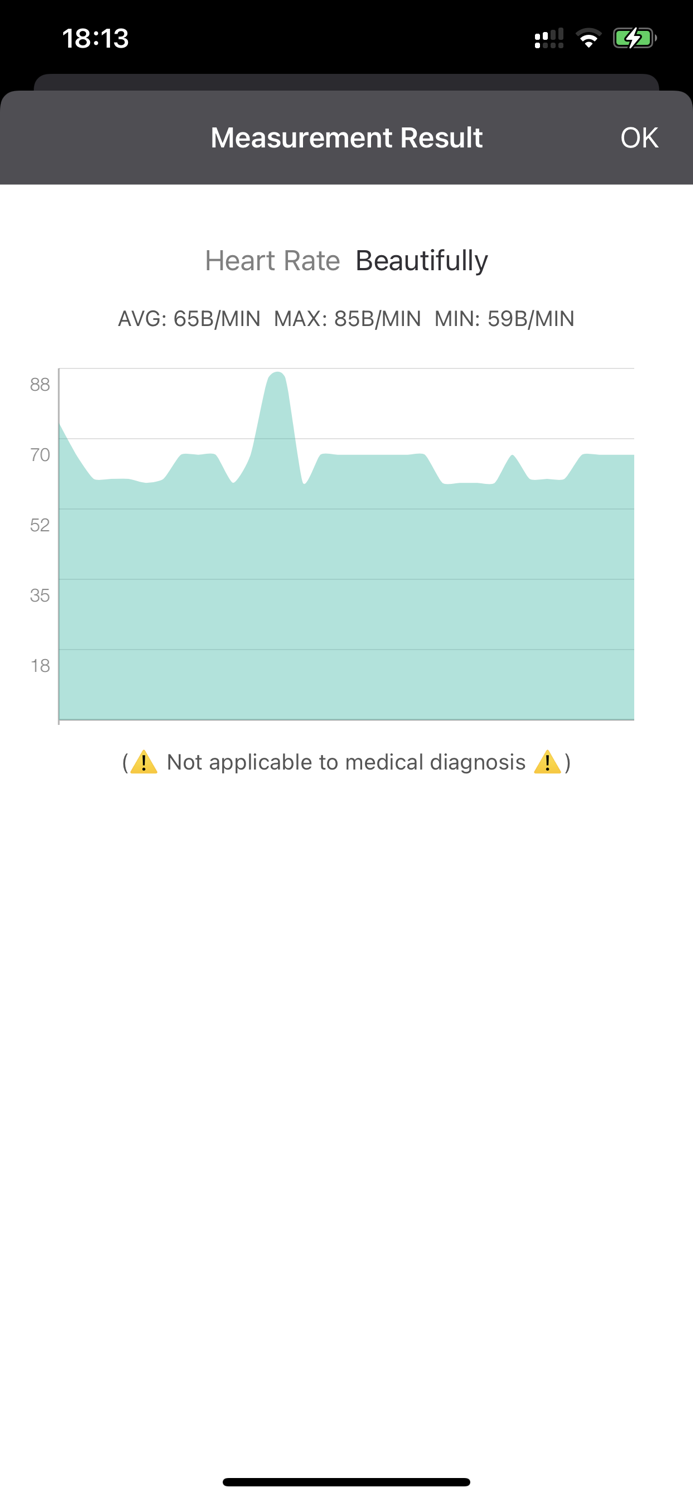Tap the cellular signal indicator
The width and height of the screenshot is (693, 1500).
(x=548, y=38)
